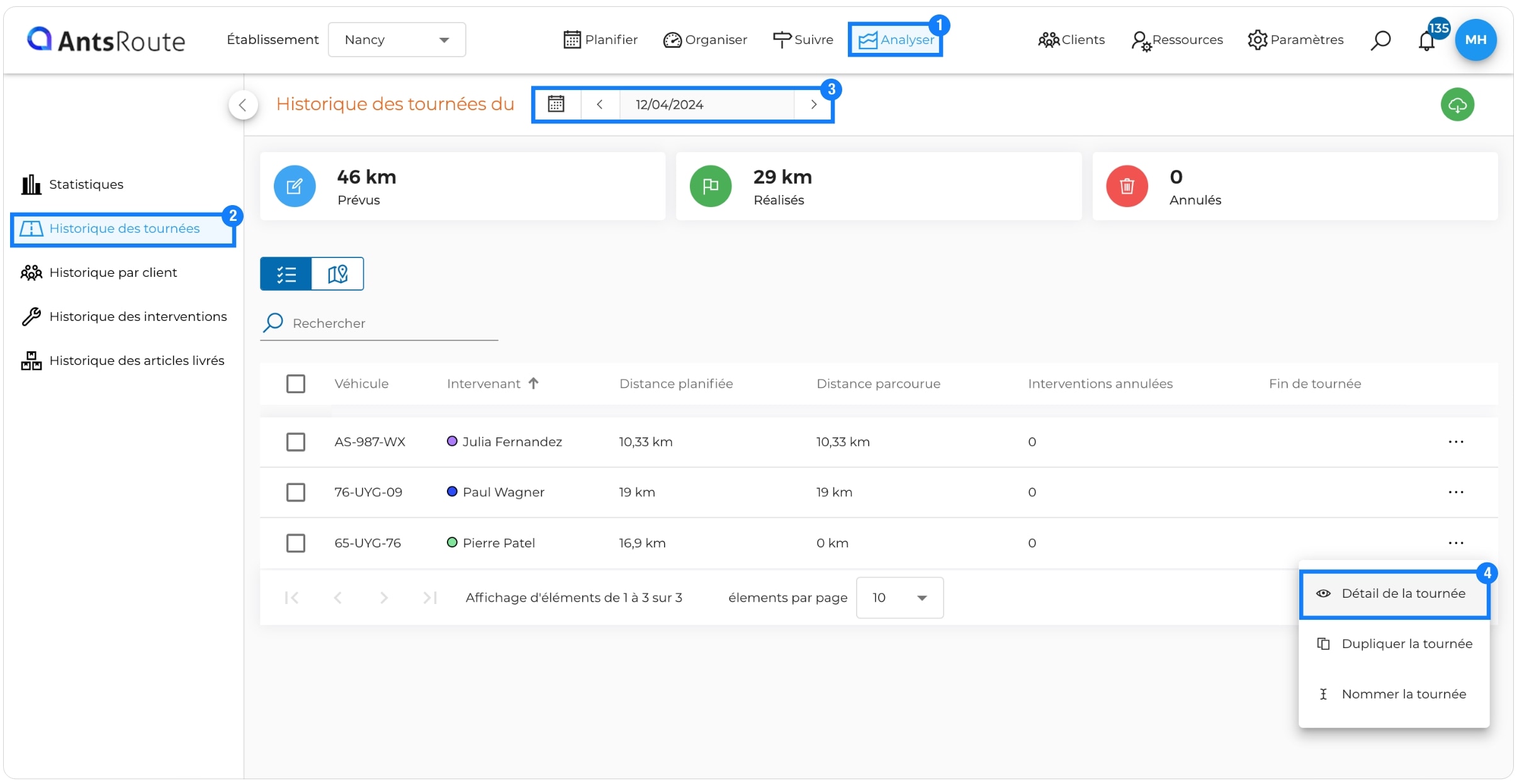The height and width of the screenshot is (784, 1517).
Task: Toggle the select-all checkbox in table header
Action: point(296,384)
